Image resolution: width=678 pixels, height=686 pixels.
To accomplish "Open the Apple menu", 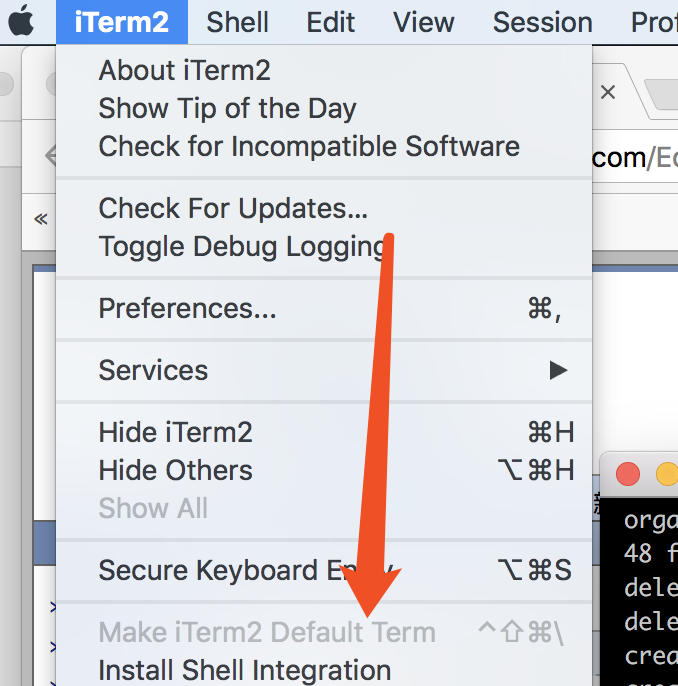I will point(22,22).
